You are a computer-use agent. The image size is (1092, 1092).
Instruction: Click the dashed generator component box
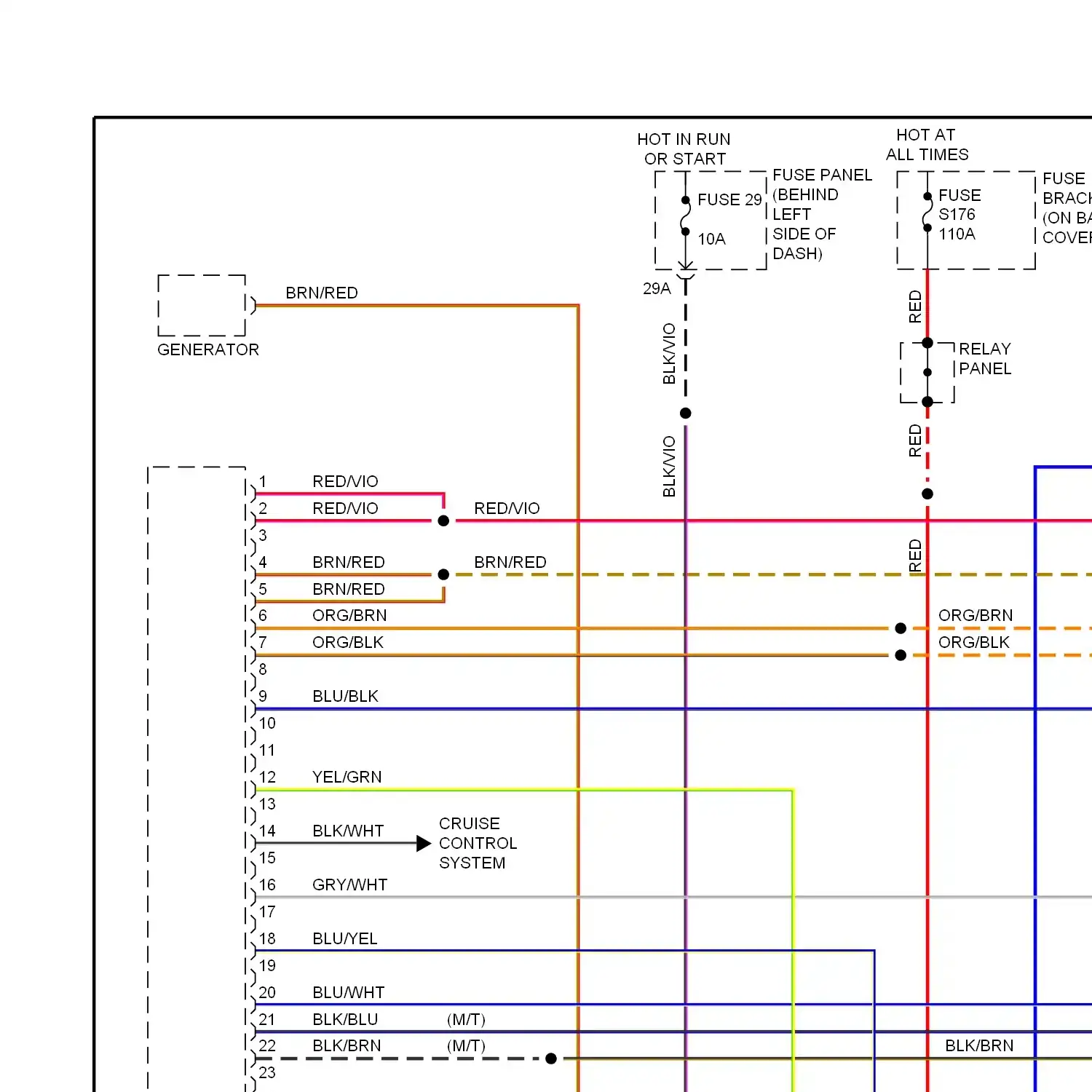(x=202, y=306)
